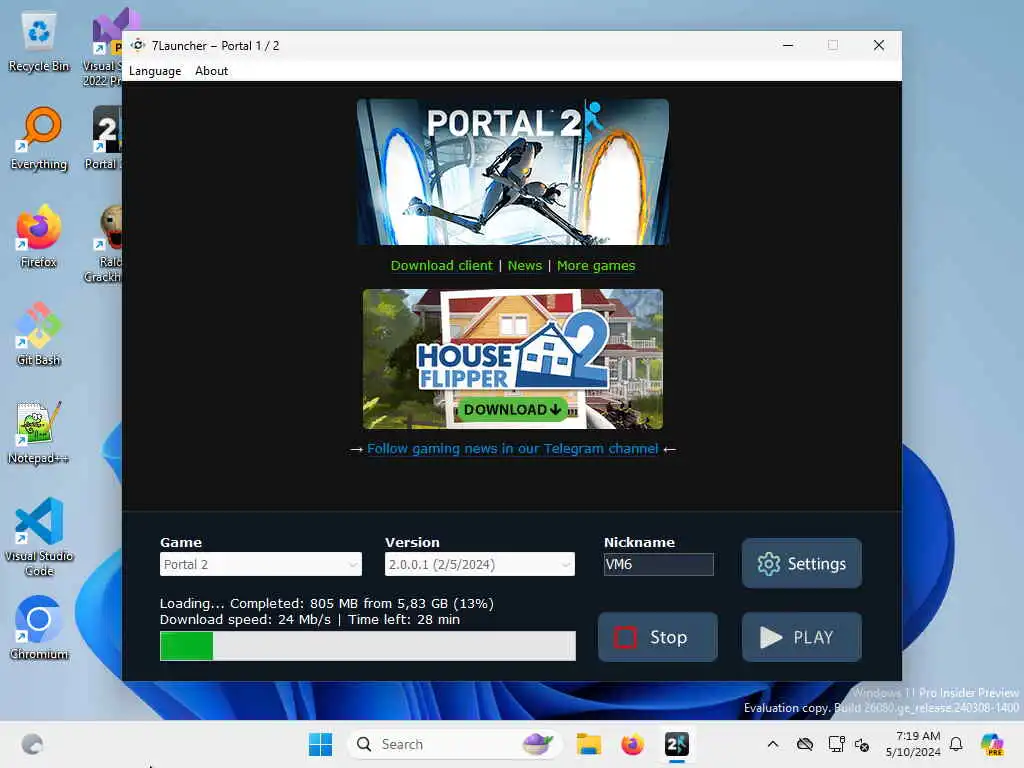Show hidden system tray icons

pyautogui.click(x=773, y=744)
